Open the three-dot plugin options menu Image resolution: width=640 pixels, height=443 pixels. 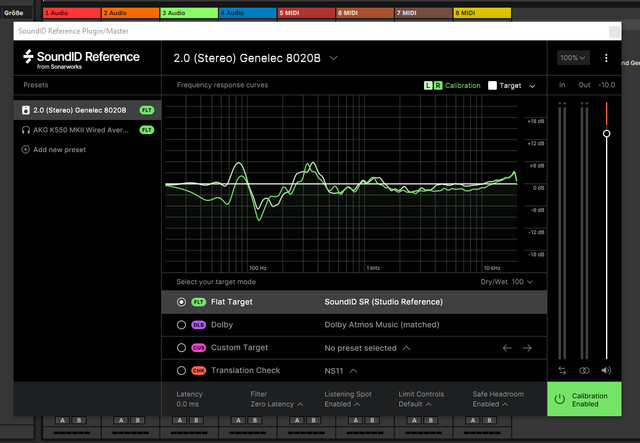point(606,58)
